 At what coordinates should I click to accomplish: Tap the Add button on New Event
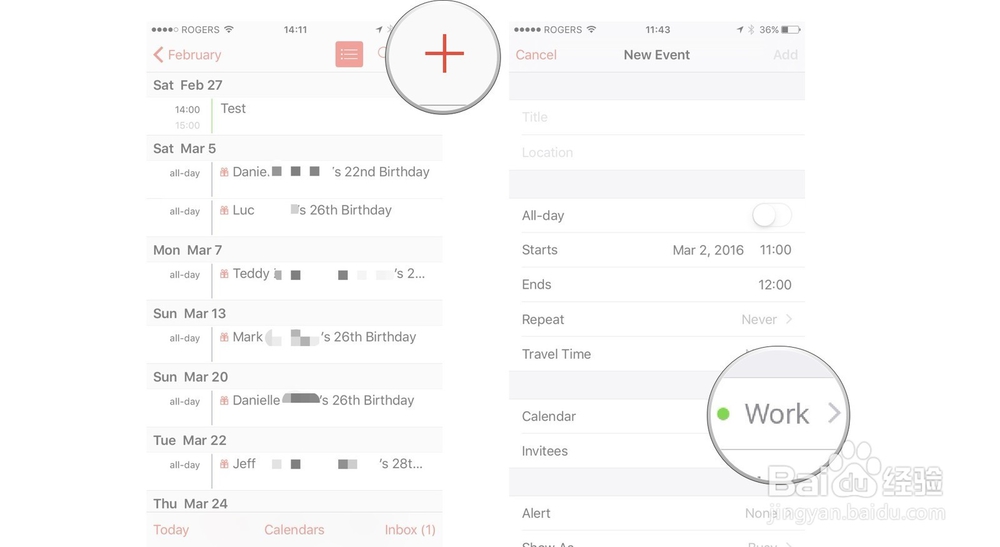click(785, 55)
